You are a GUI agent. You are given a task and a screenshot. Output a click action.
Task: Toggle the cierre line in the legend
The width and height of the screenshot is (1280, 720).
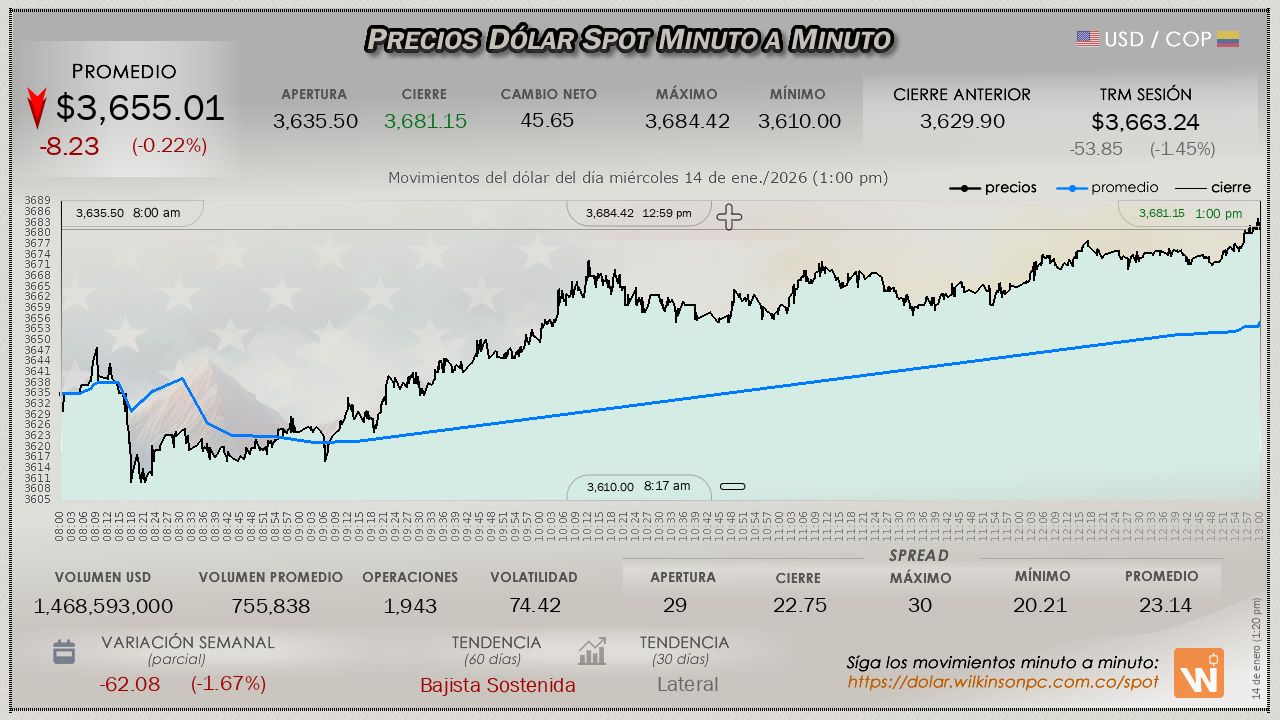point(1212,187)
